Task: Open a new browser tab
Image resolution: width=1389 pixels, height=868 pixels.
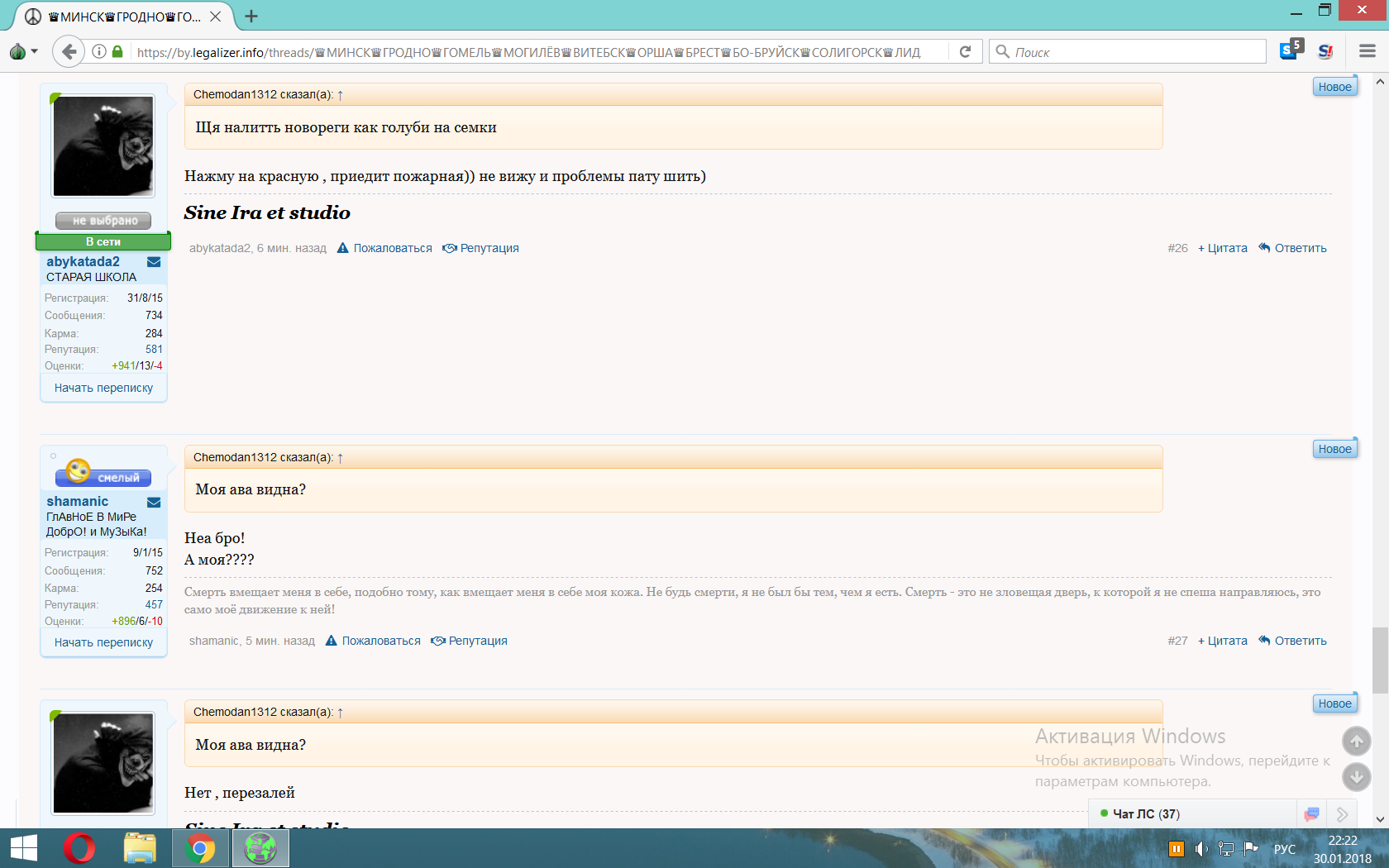Action: (251, 16)
